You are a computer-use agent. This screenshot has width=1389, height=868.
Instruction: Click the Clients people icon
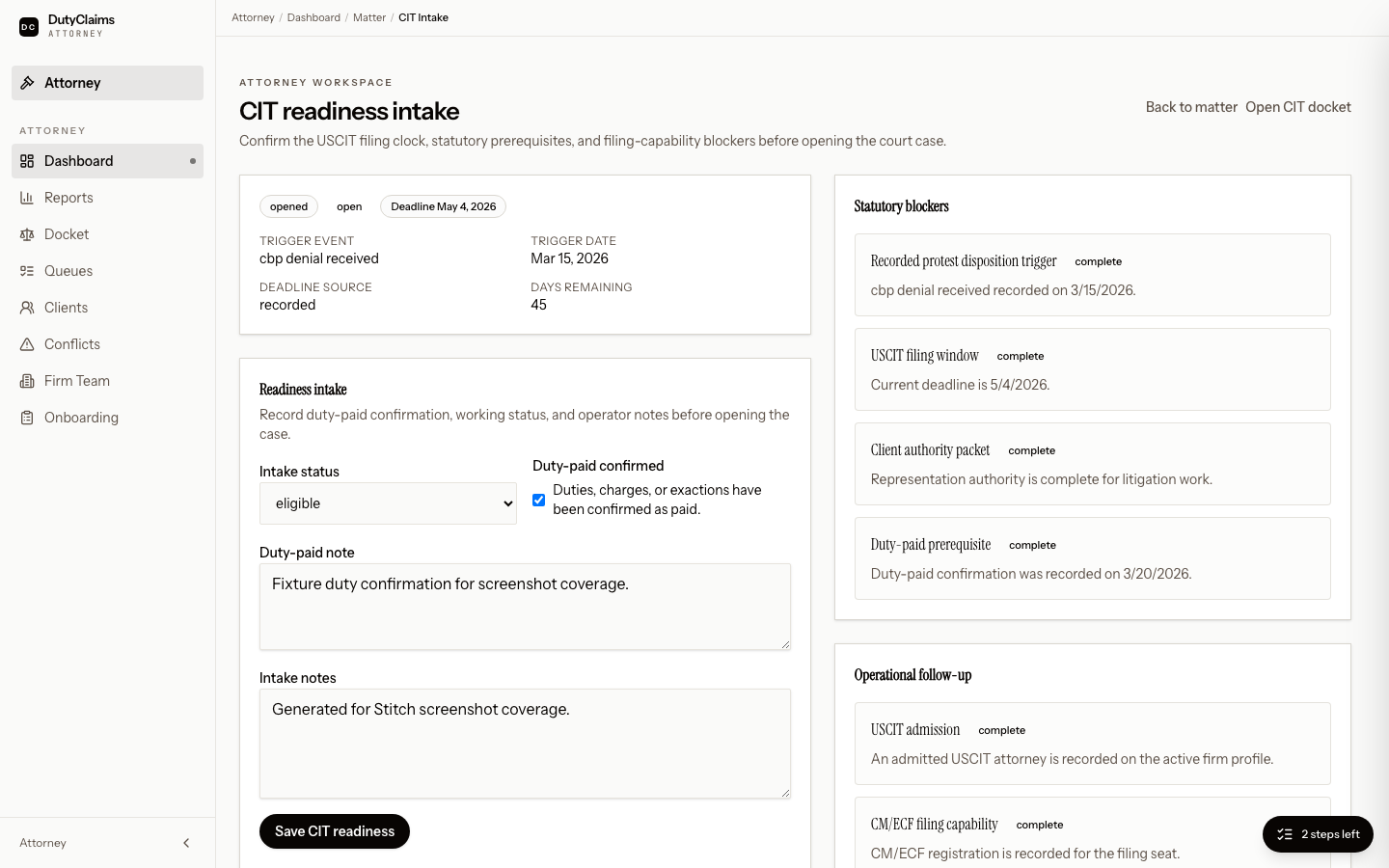27,308
